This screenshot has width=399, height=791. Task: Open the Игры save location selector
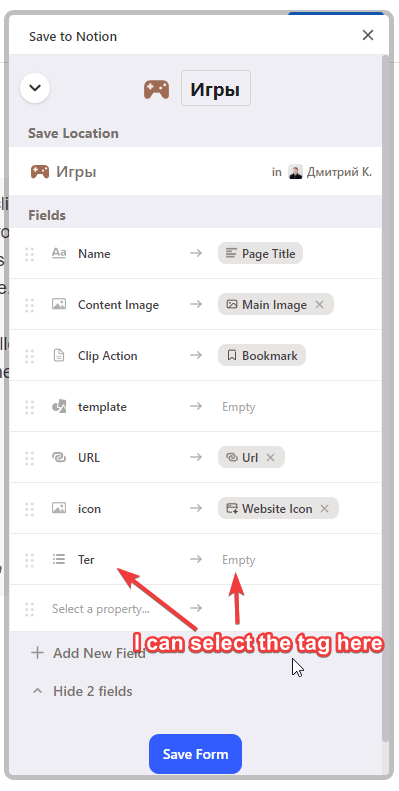196,172
